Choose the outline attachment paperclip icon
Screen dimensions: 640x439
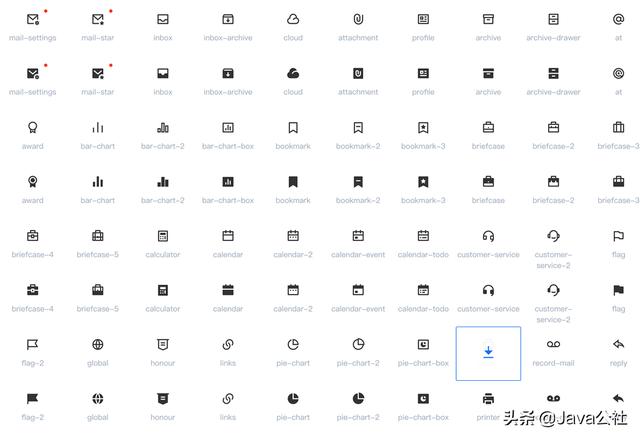tap(358, 19)
